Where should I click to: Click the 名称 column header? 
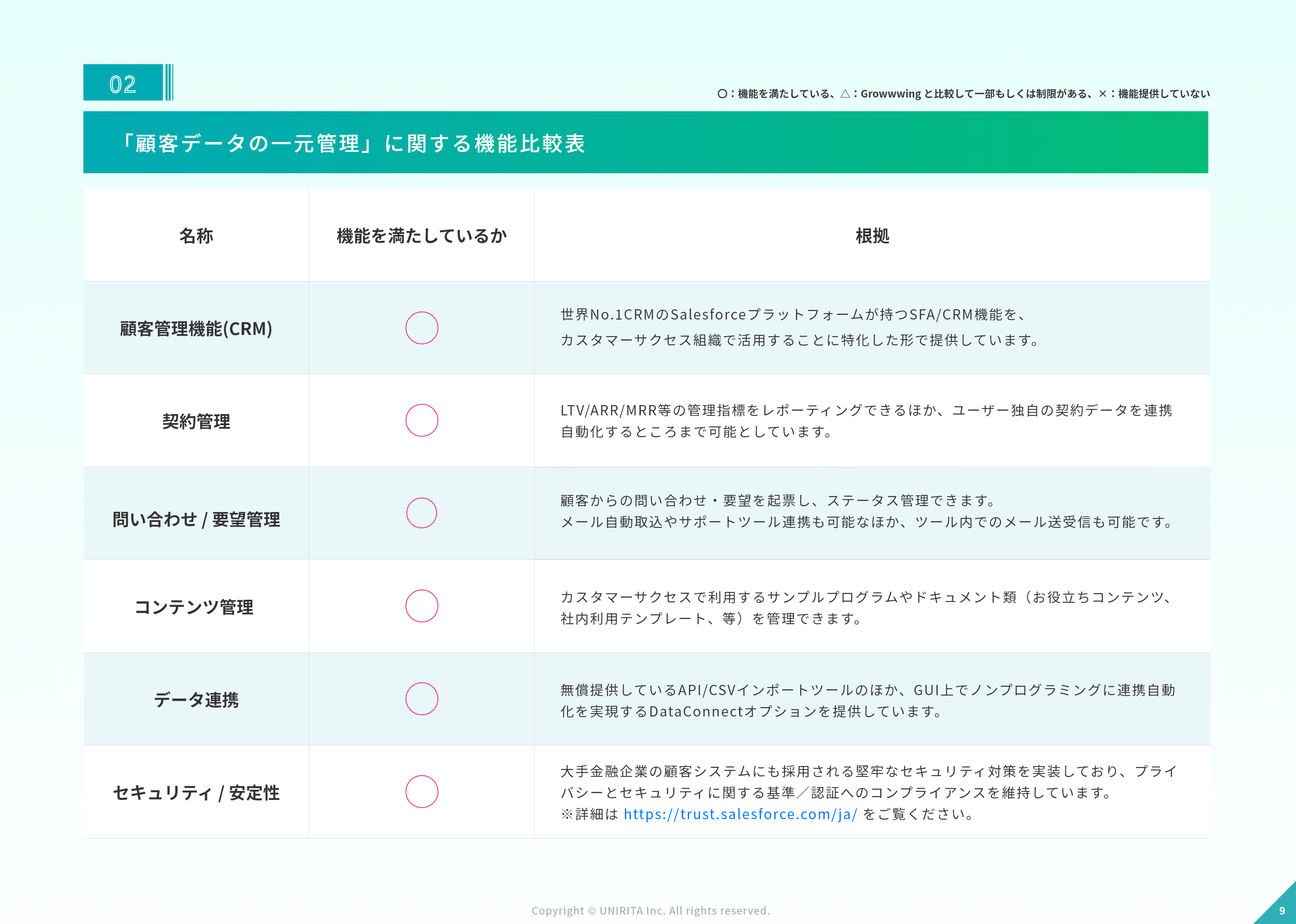click(196, 236)
